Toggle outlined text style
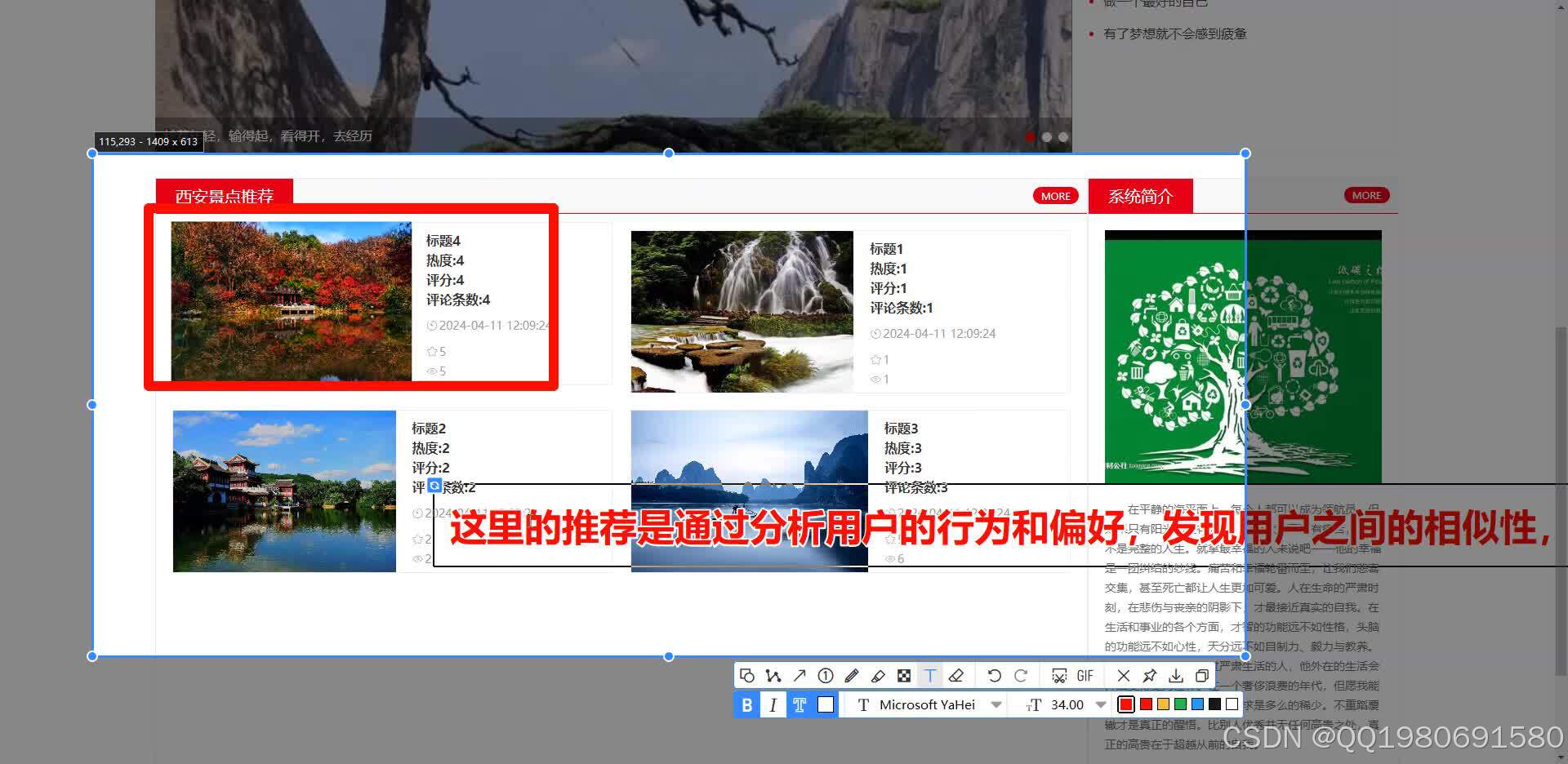This screenshot has width=1568, height=764. click(800, 704)
